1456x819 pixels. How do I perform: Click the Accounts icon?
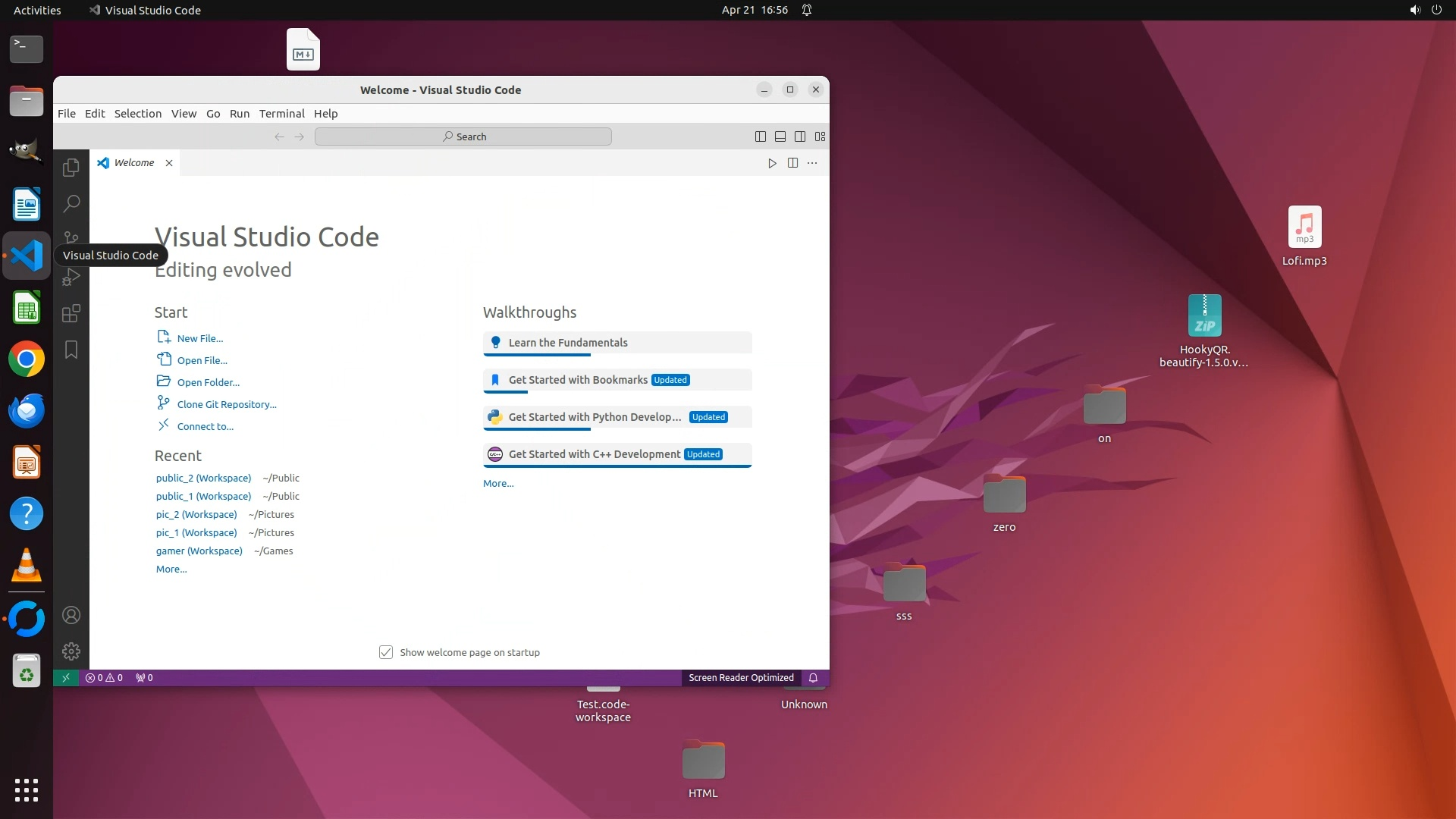point(71,615)
